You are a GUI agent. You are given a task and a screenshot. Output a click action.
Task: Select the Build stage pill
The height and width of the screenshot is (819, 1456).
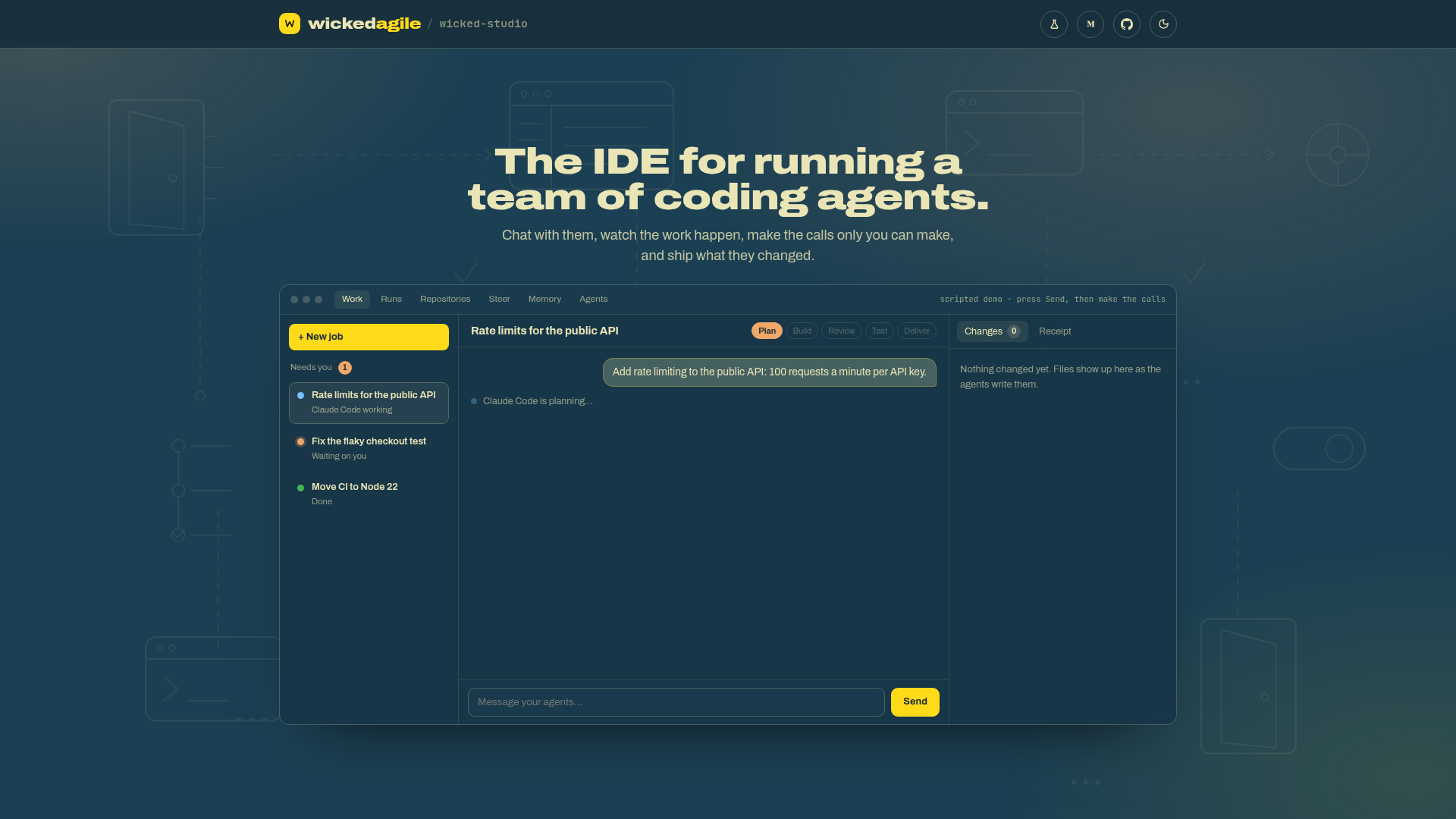(802, 331)
